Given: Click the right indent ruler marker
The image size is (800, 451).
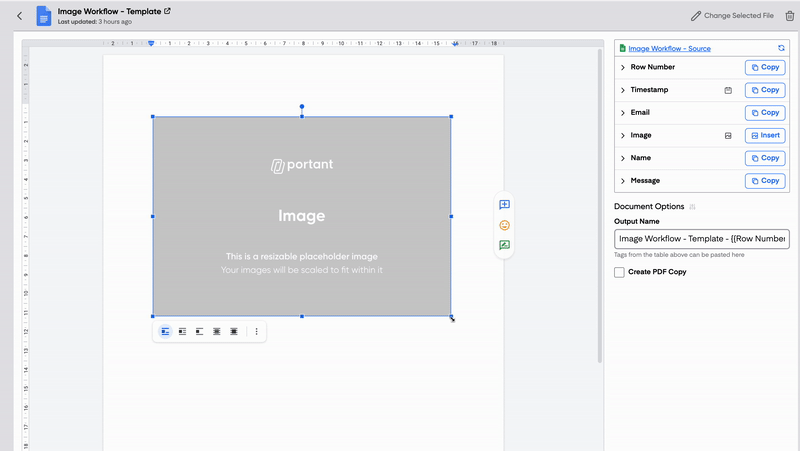Looking at the screenshot, I should 455,43.
